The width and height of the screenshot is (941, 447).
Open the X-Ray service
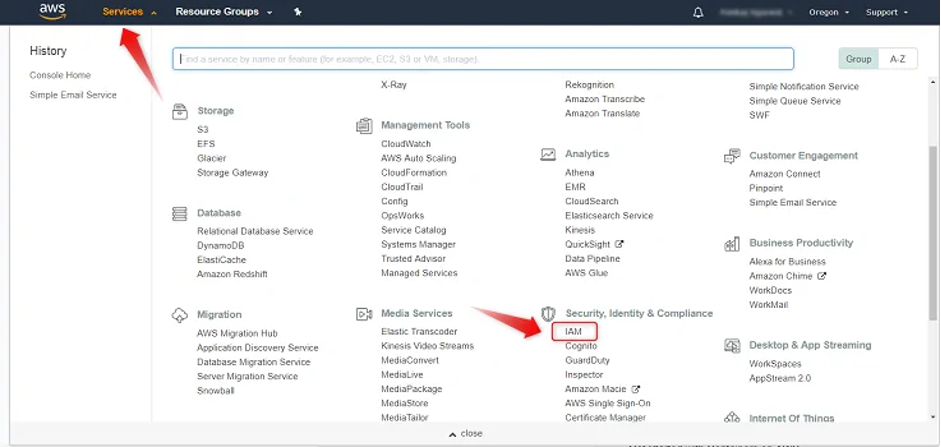click(394, 85)
